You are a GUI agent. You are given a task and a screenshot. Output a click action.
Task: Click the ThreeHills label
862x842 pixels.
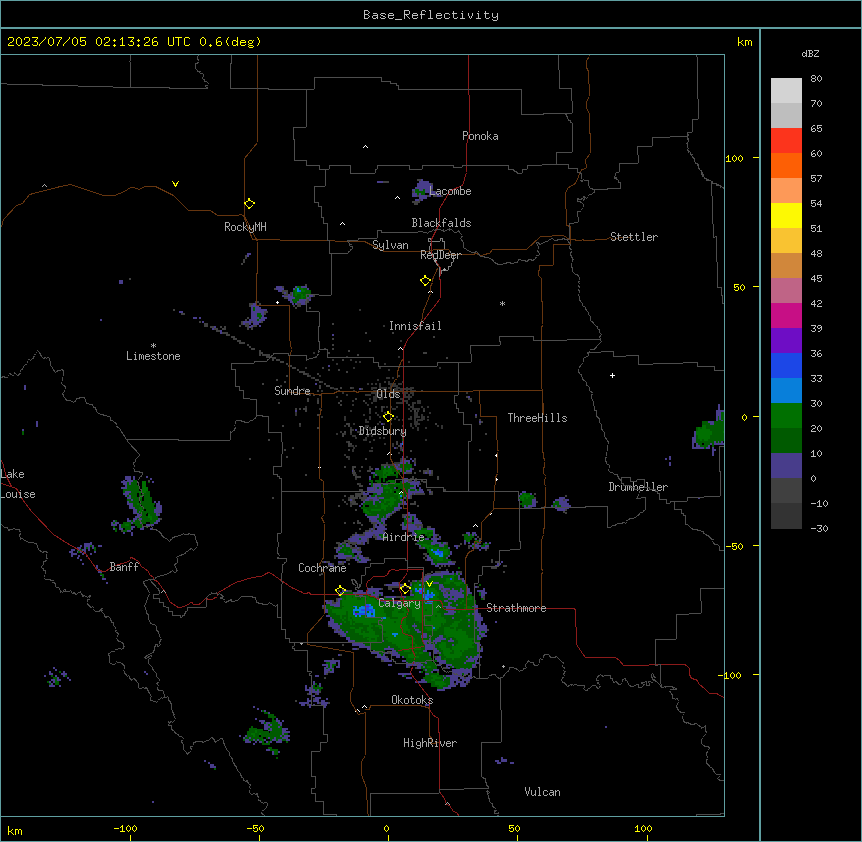tap(537, 418)
